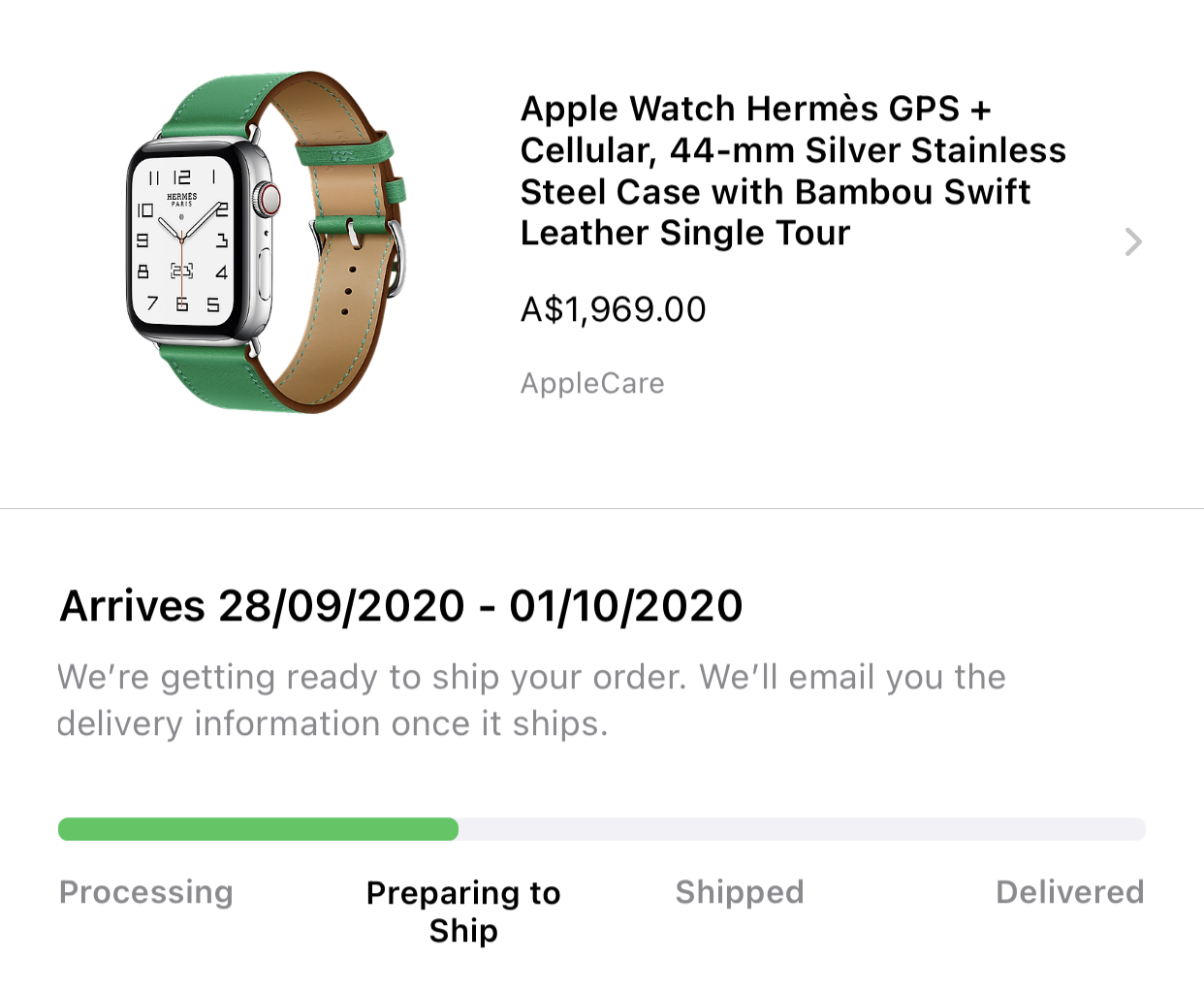
Task: Click the watch's digital crown
Action: click(x=268, y=199)
